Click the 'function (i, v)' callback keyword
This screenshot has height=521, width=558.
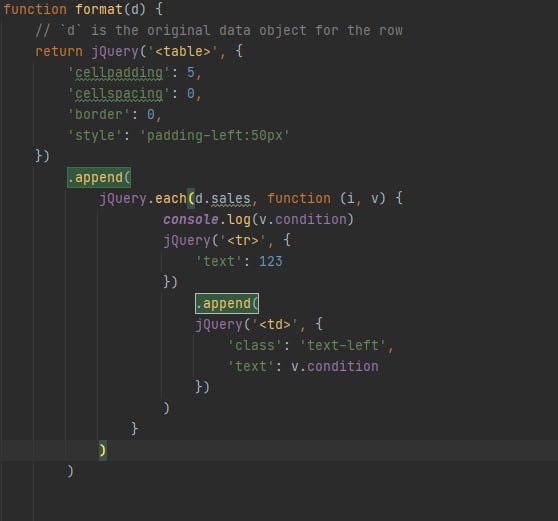point(326,199)
